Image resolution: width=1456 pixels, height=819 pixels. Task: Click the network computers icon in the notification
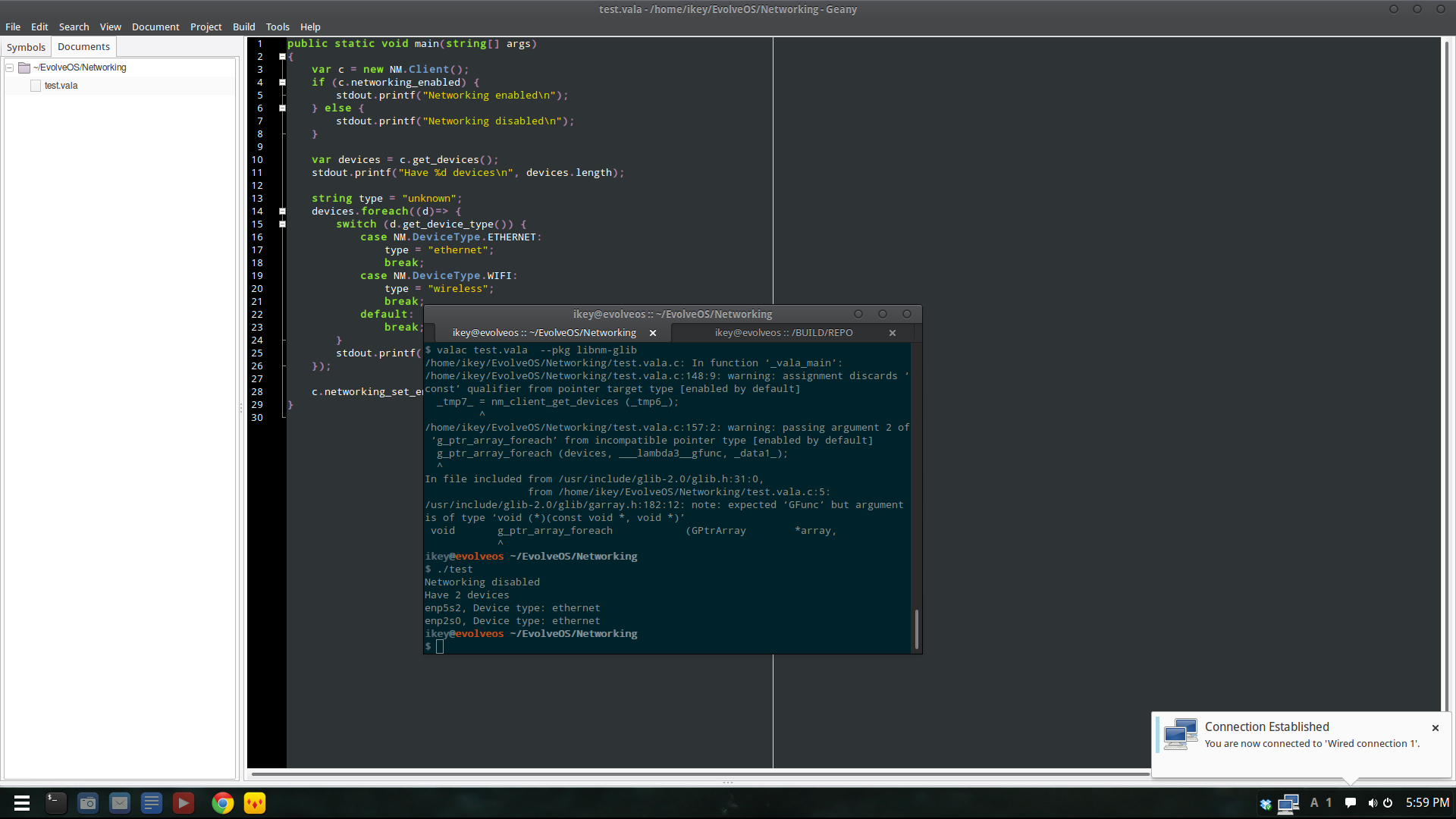click(1181, 734)
